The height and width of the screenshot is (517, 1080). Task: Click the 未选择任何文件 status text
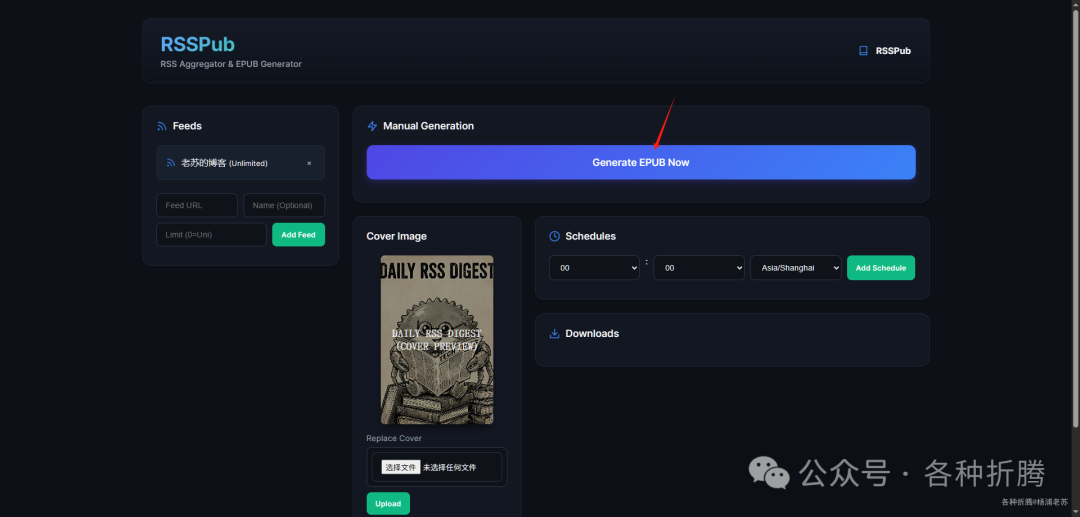(449, 467)
